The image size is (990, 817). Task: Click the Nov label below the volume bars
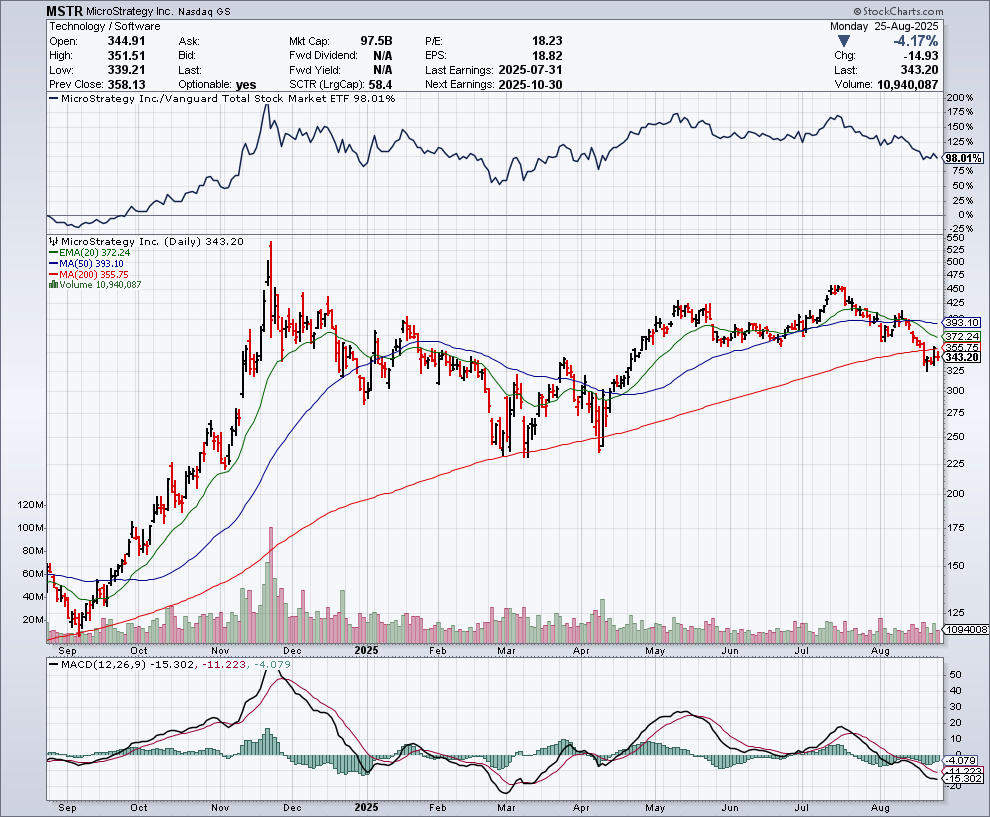coord(220,650)
